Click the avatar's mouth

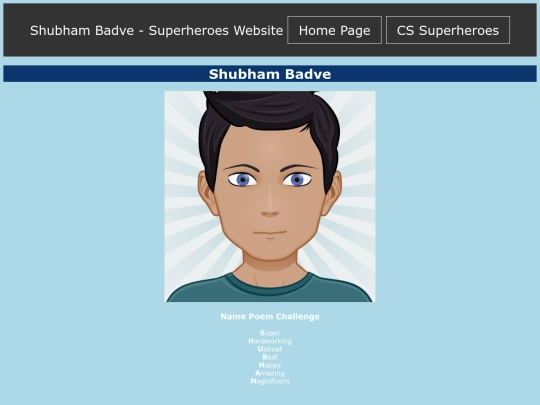click(270, 233)
